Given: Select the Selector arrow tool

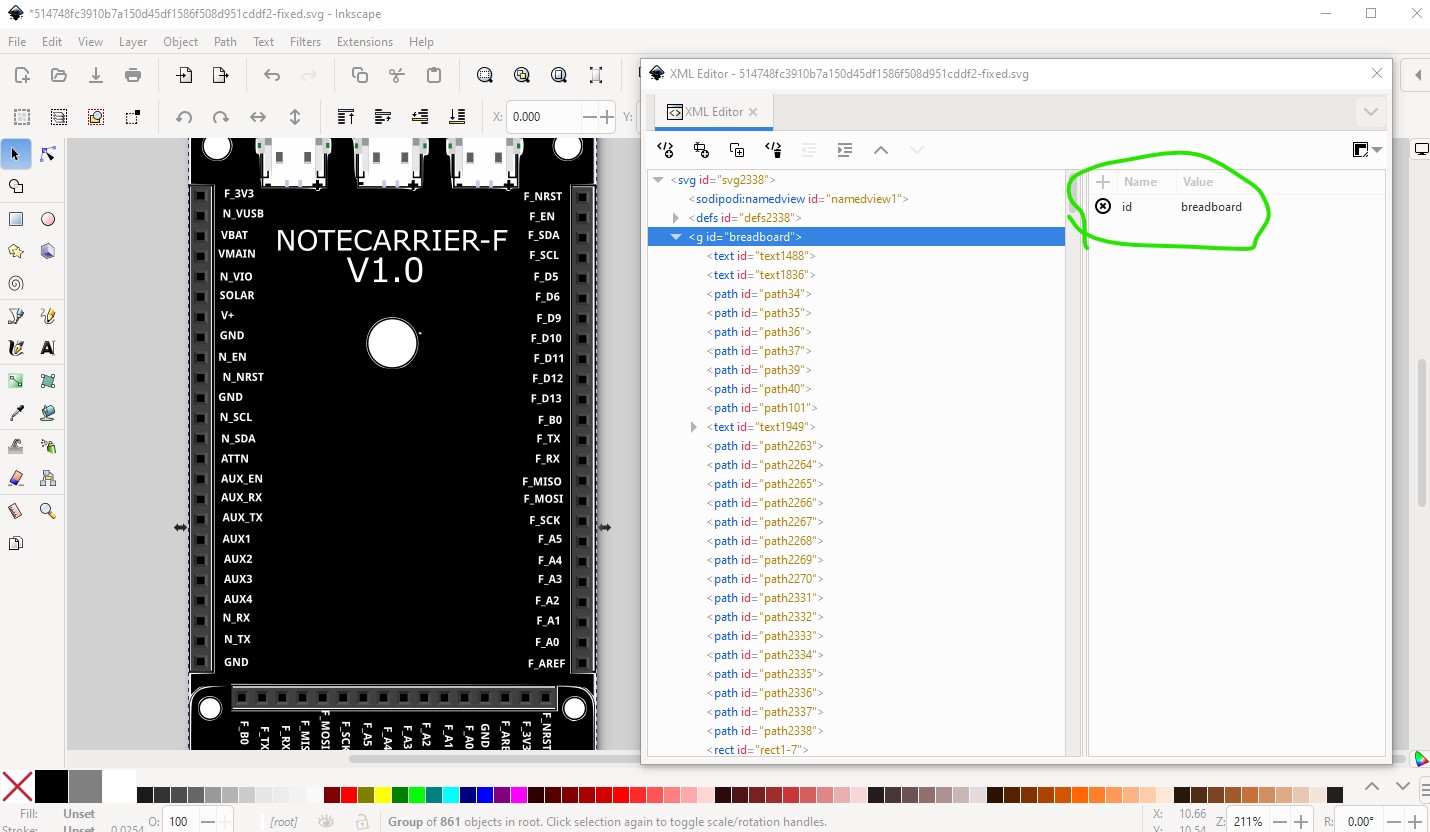Looking at the screenshot, I should click(15, 154).
